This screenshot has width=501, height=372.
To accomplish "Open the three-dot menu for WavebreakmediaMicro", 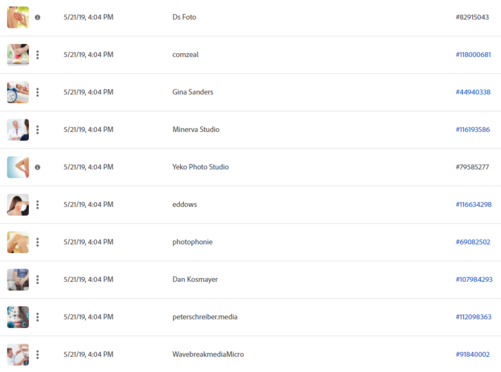I will (37, 354).
